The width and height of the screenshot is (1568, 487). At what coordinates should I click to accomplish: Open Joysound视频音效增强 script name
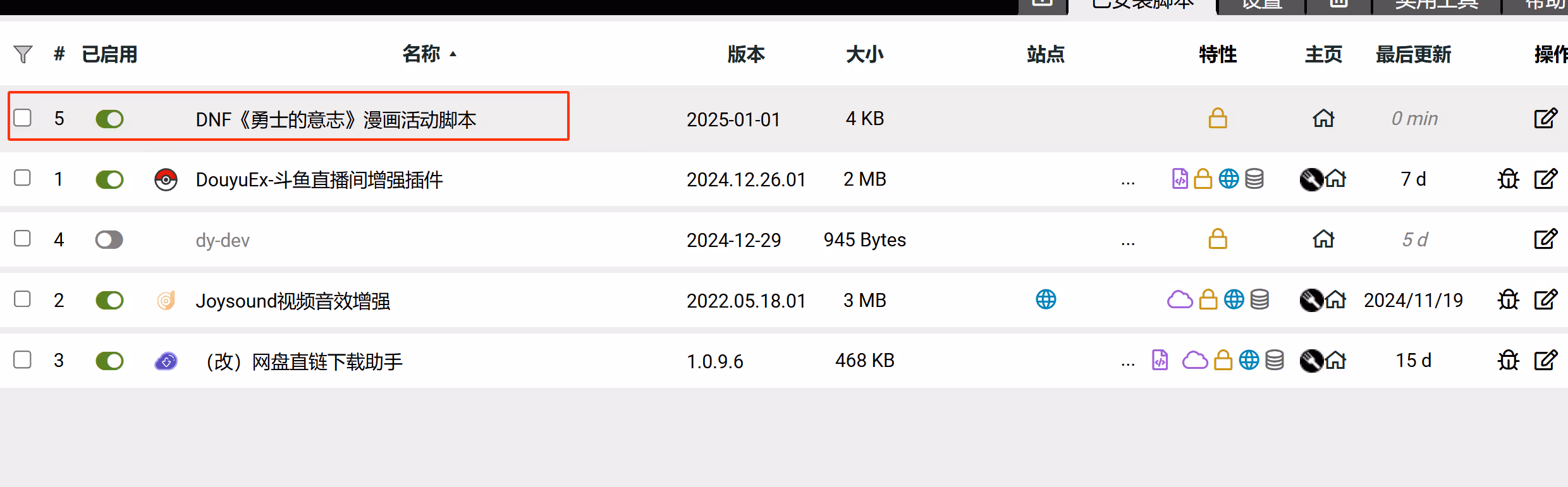pos(293,301)
